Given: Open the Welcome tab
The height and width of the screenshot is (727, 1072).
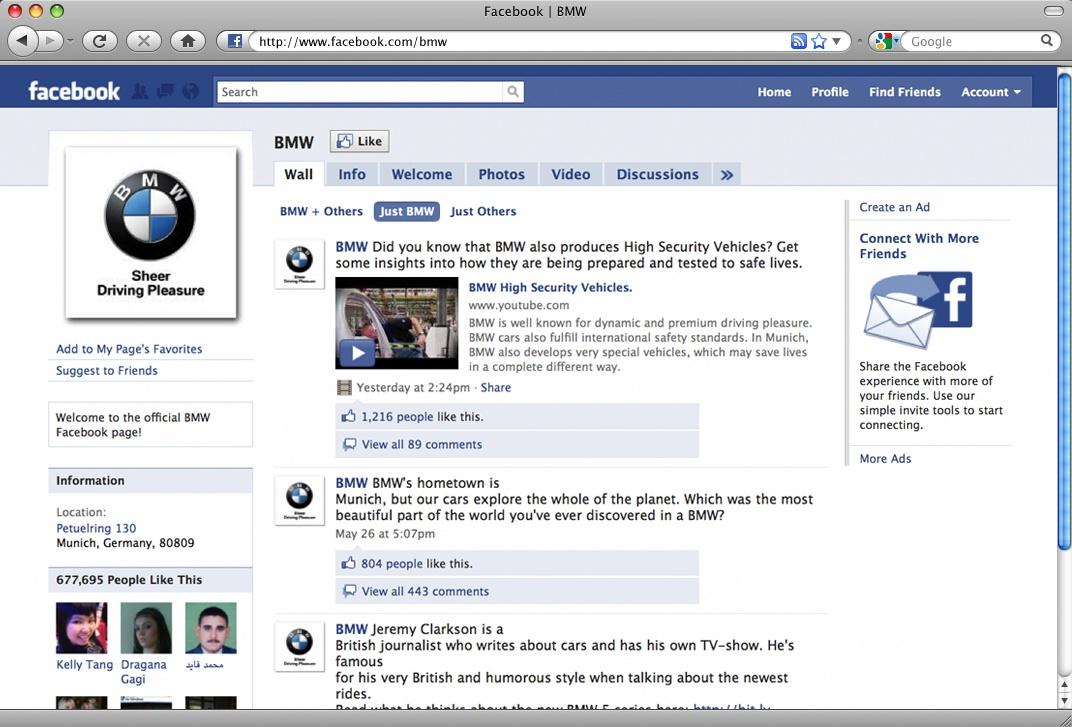Looking at the screenshot, I should point(422,174).
